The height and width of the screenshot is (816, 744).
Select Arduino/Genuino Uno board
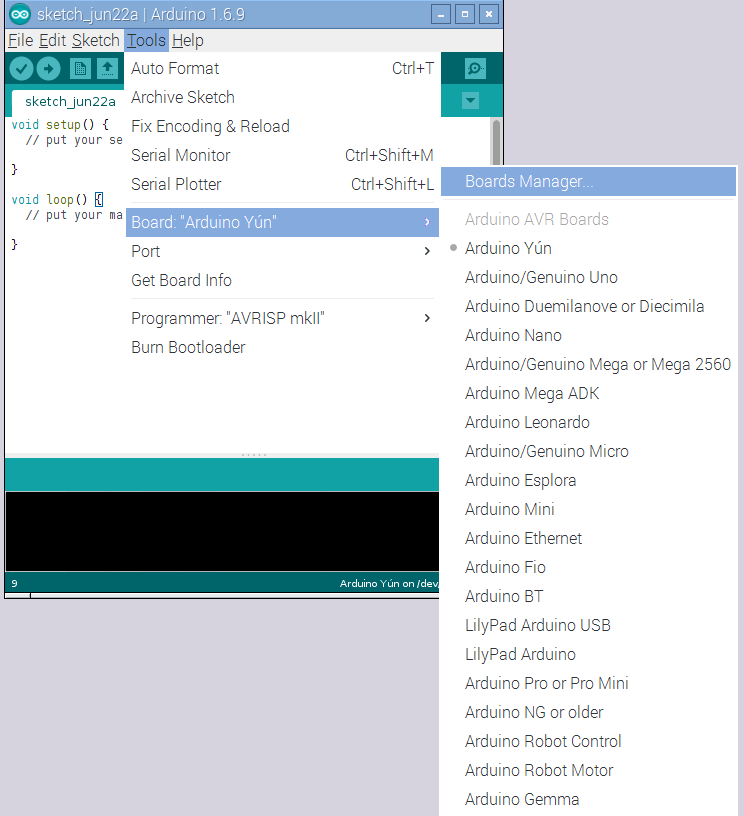click(588, 277)
